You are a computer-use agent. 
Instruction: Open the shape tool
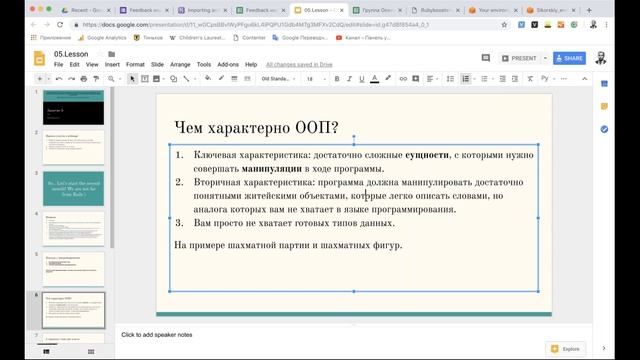click(x=173, y=79)
